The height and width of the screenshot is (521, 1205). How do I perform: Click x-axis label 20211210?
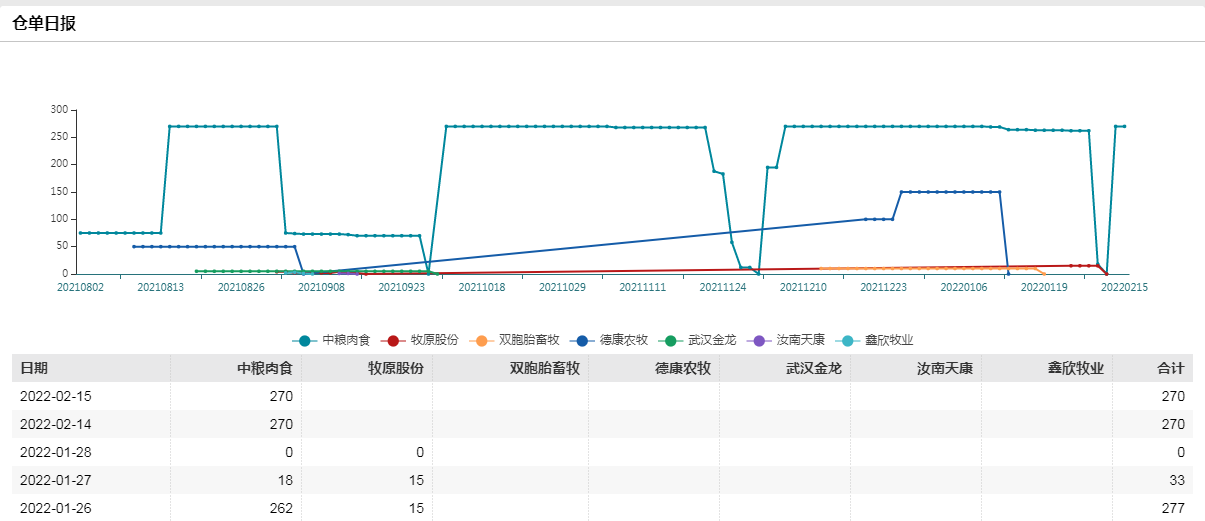tap(803, 287)
